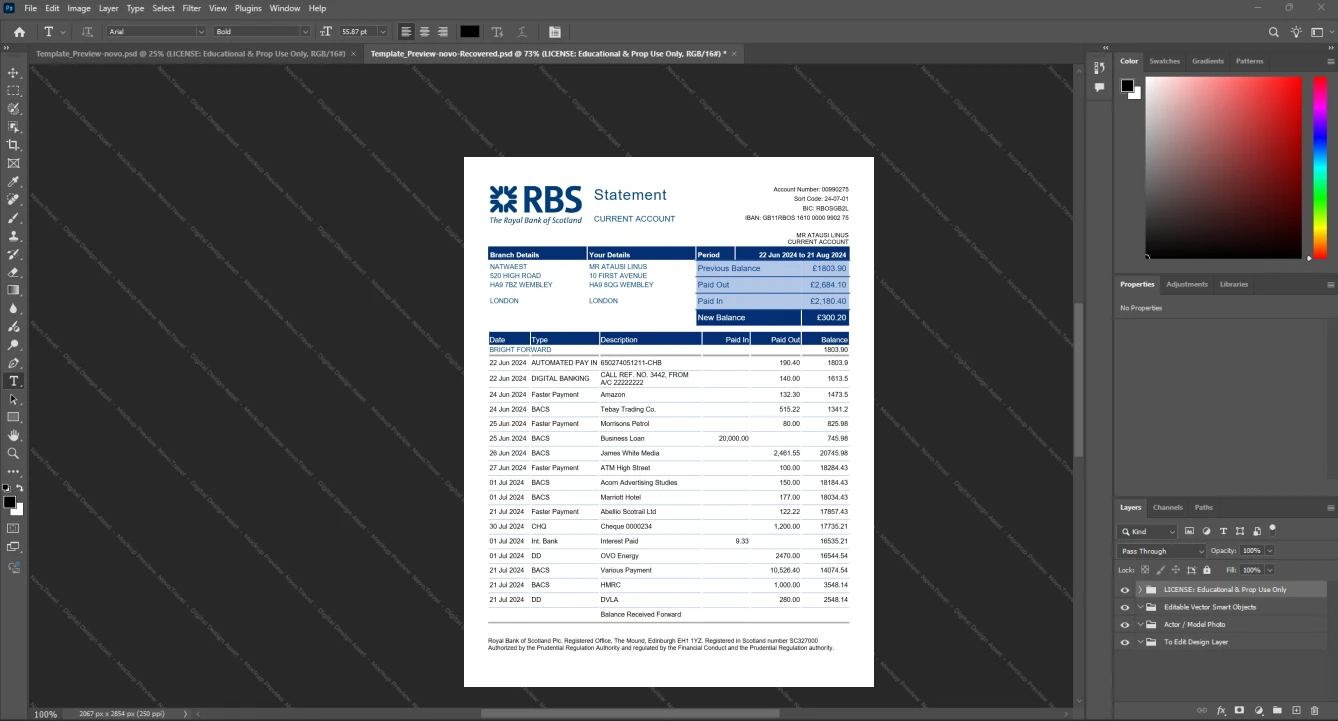Right align text
This screenshot has height=721, width=1338.
coord(443,32)
